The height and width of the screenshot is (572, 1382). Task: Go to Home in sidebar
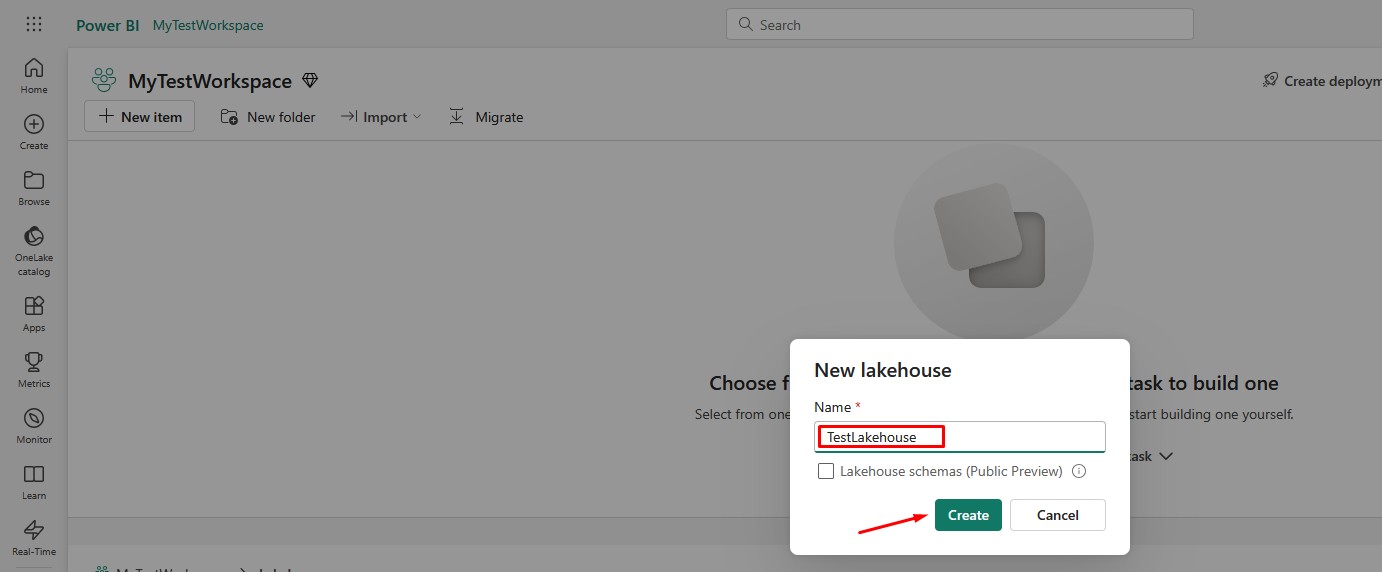[34, 76]
